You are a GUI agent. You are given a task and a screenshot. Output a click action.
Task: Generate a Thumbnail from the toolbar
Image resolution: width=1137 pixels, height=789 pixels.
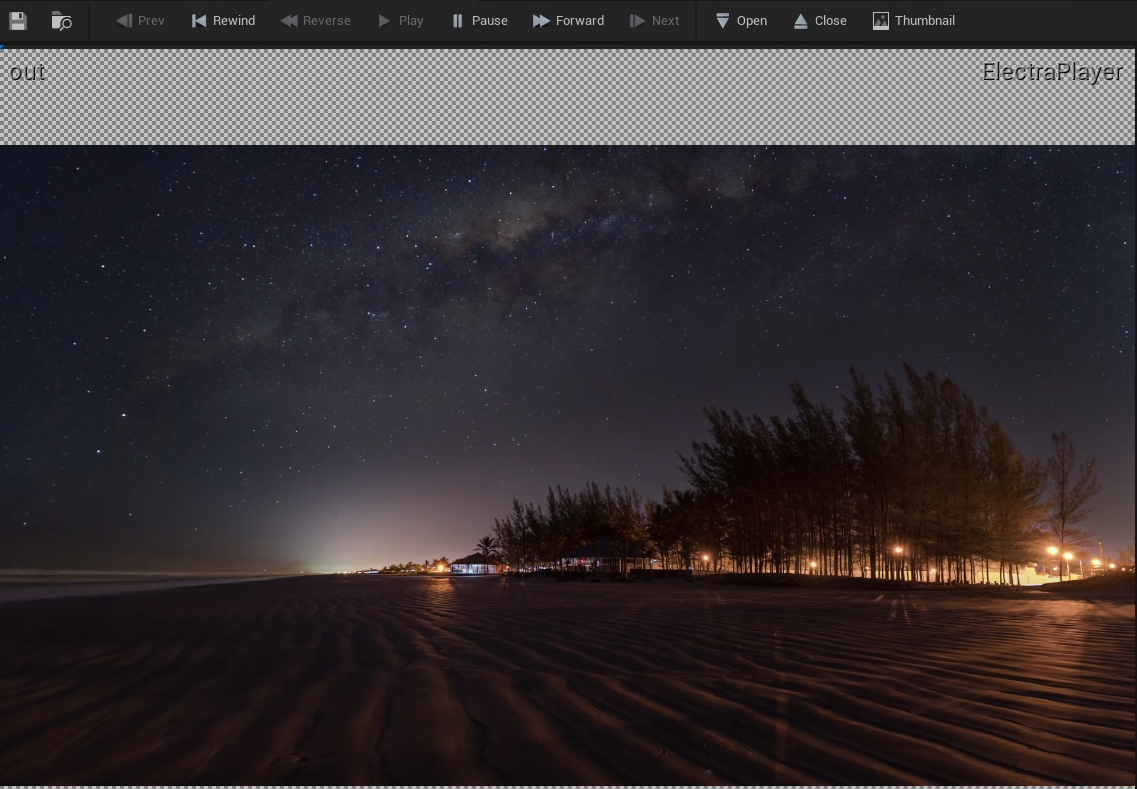click(913, 21)
